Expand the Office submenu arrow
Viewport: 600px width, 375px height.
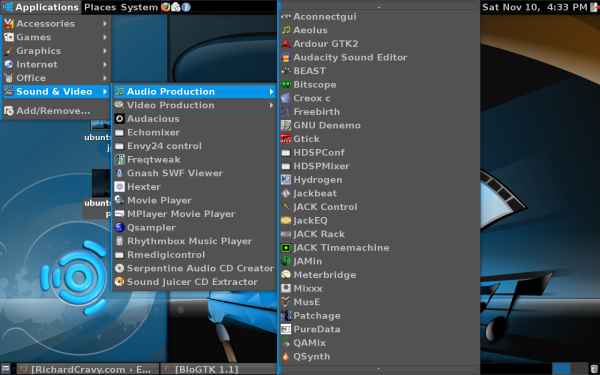(105, 78)
